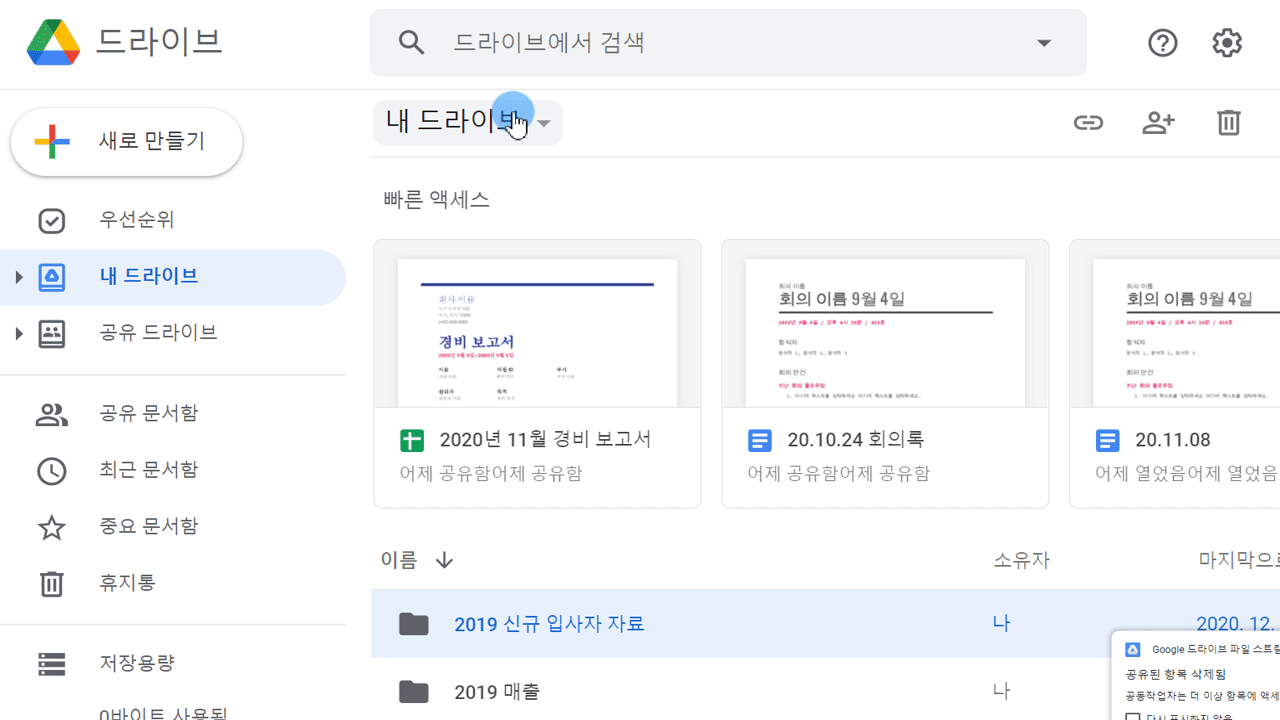
Task: Click the 새로 만들기 button
Action: tap(127, 142)
